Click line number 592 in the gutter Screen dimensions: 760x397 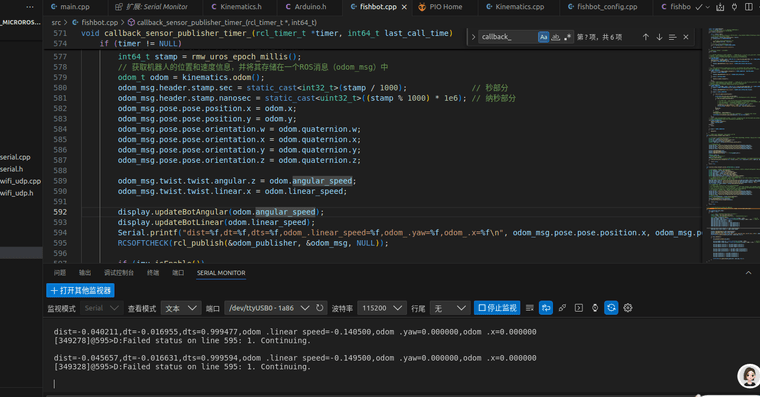[x=60, y=212]
